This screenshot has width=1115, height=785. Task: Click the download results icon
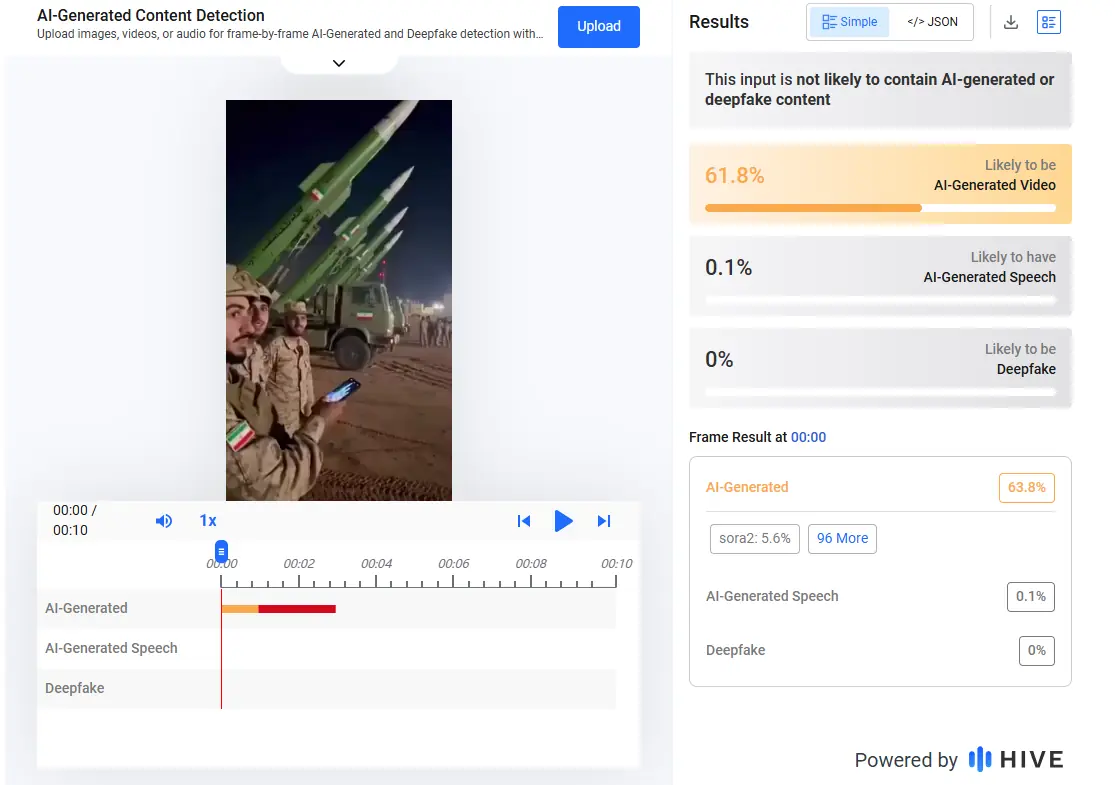[x=1011, y=22]
